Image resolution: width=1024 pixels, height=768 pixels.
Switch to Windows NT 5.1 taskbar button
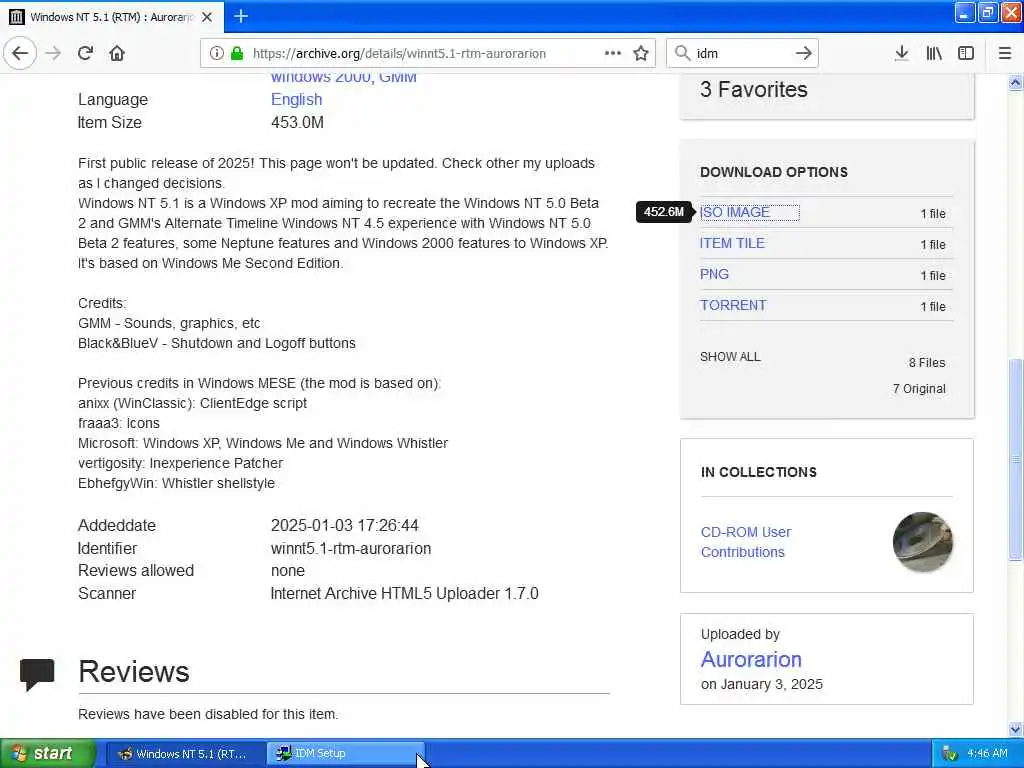185,754
